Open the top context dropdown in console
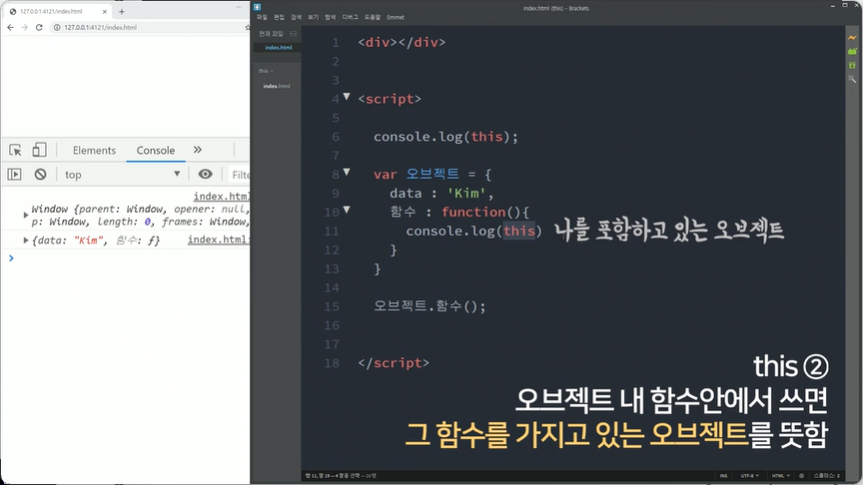863x485 pixels. (122, 175)
